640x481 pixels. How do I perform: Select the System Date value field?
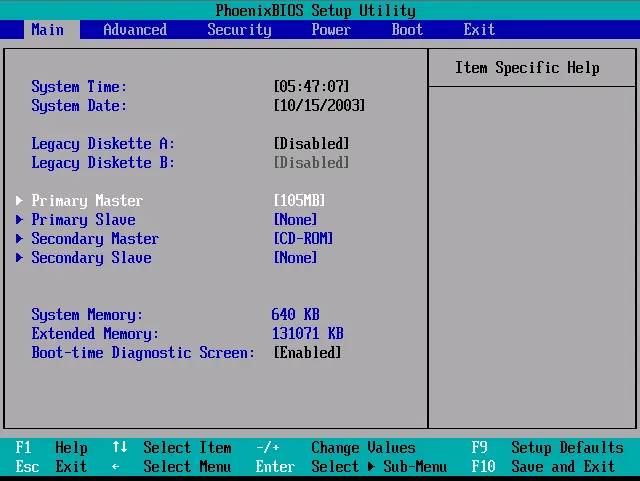319,105
